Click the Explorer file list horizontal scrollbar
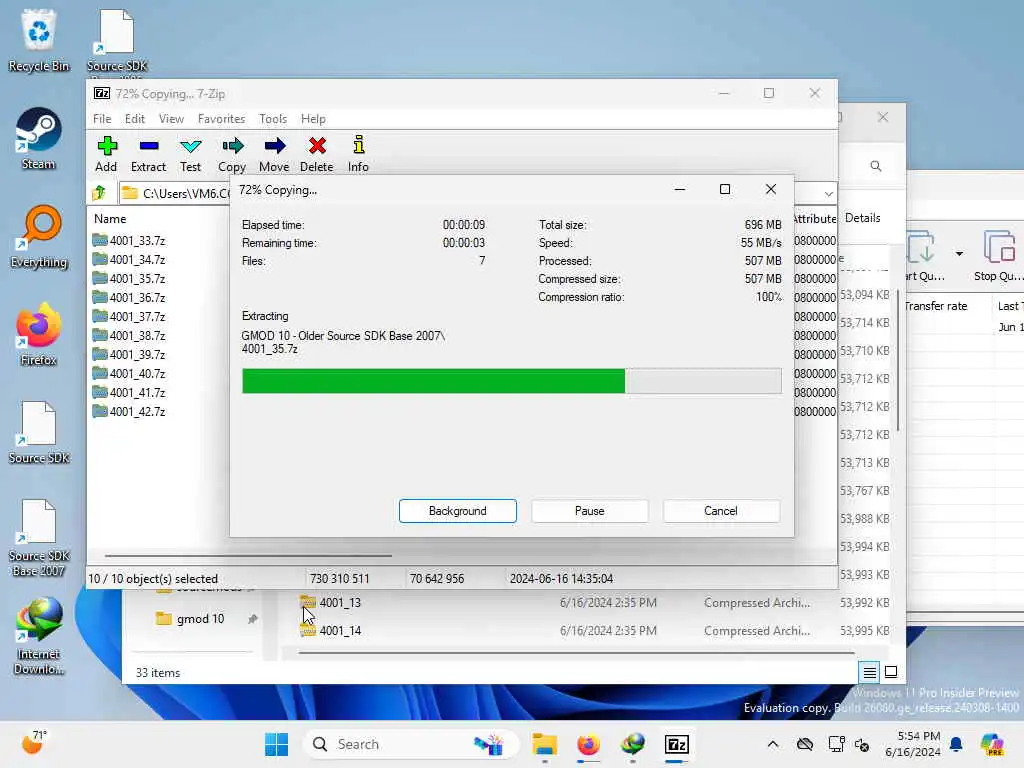1024x768 pixels. tap(576, 652)
